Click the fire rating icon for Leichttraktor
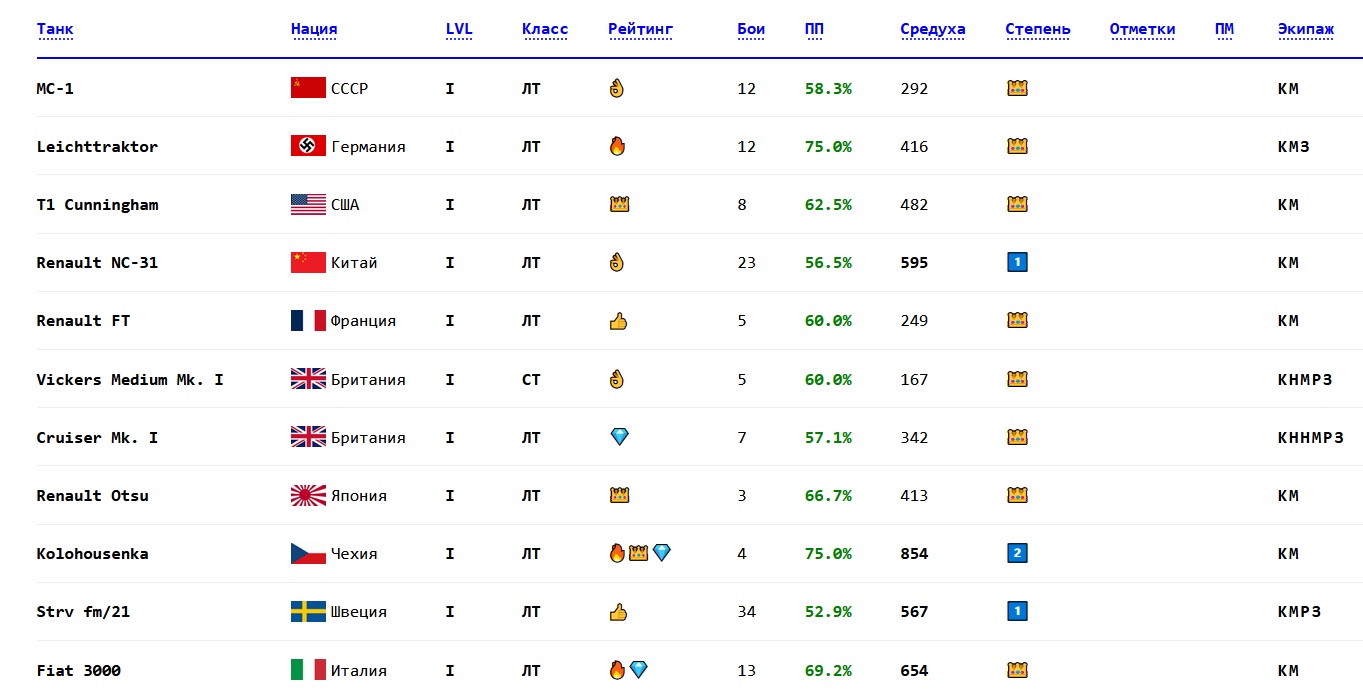Viewport: 1363px width, 696px height. 617,146
